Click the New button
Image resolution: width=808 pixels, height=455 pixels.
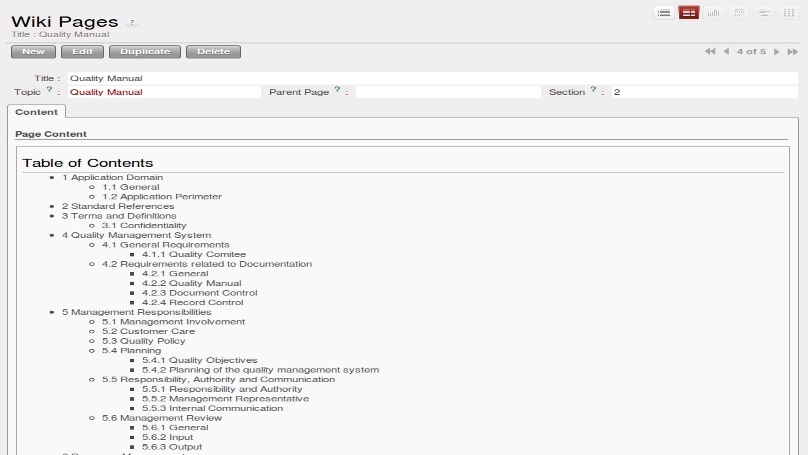pos(33,51)
